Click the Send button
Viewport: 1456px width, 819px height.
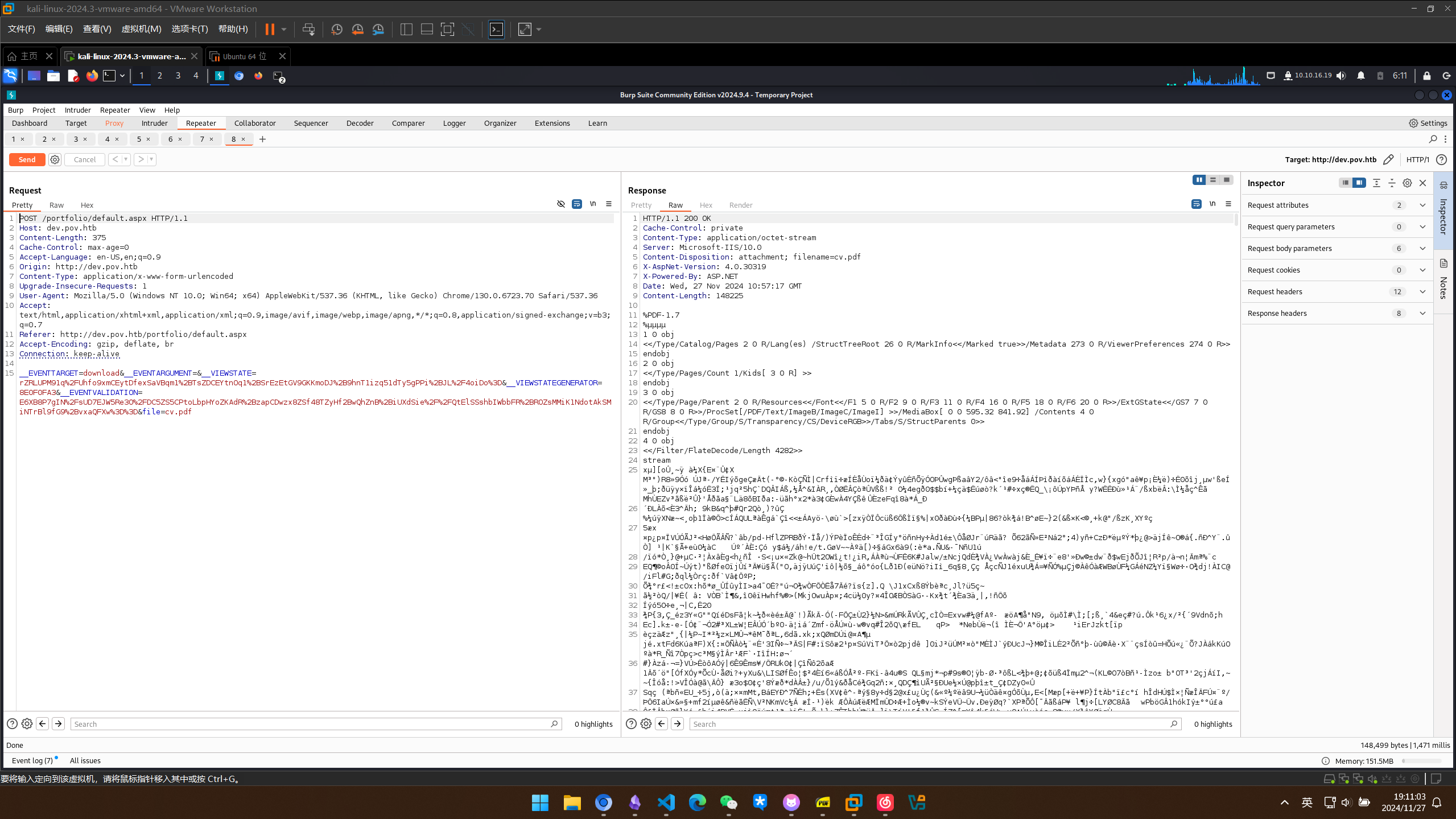pyautogui.click(x=27, y=159)
